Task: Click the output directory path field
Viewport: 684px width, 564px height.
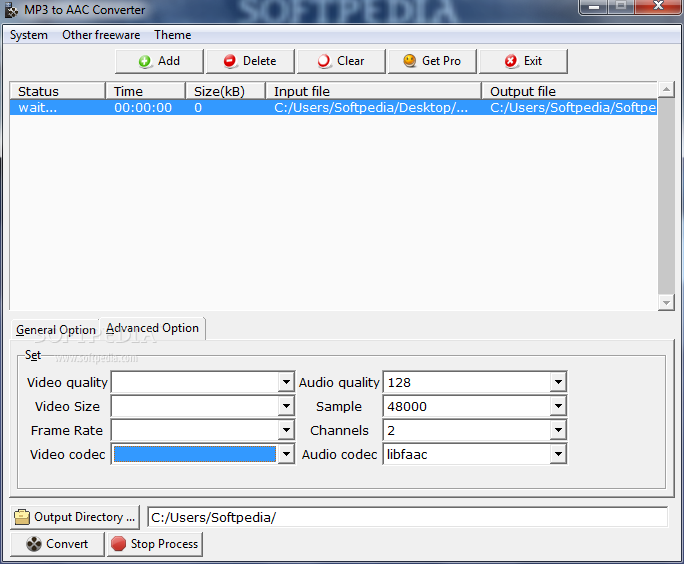Action: [407, 517]
